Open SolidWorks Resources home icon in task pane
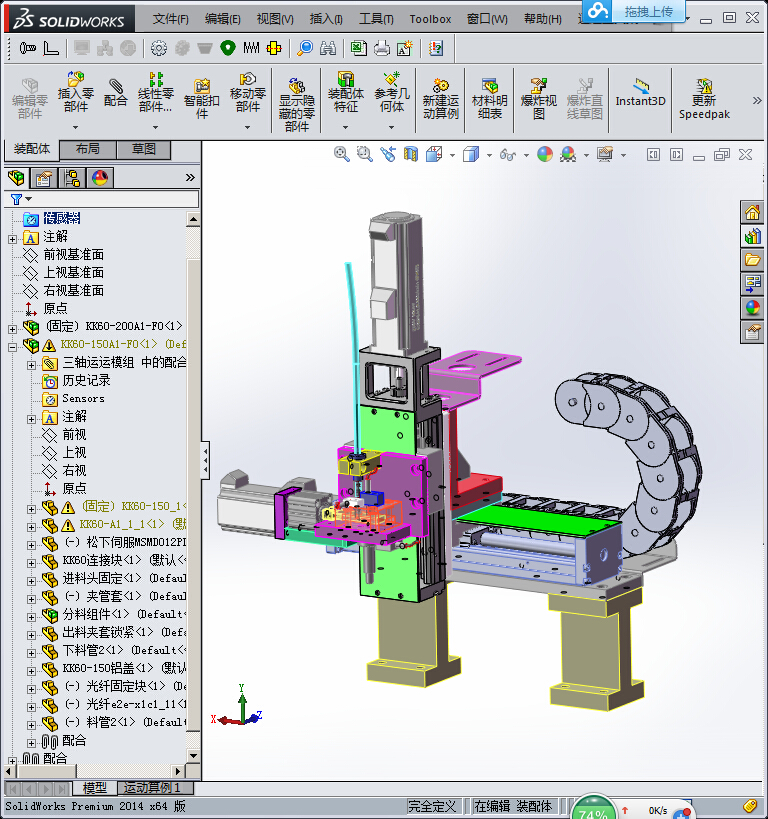Screen dimensions: 768x819 (x=752, y=213)
